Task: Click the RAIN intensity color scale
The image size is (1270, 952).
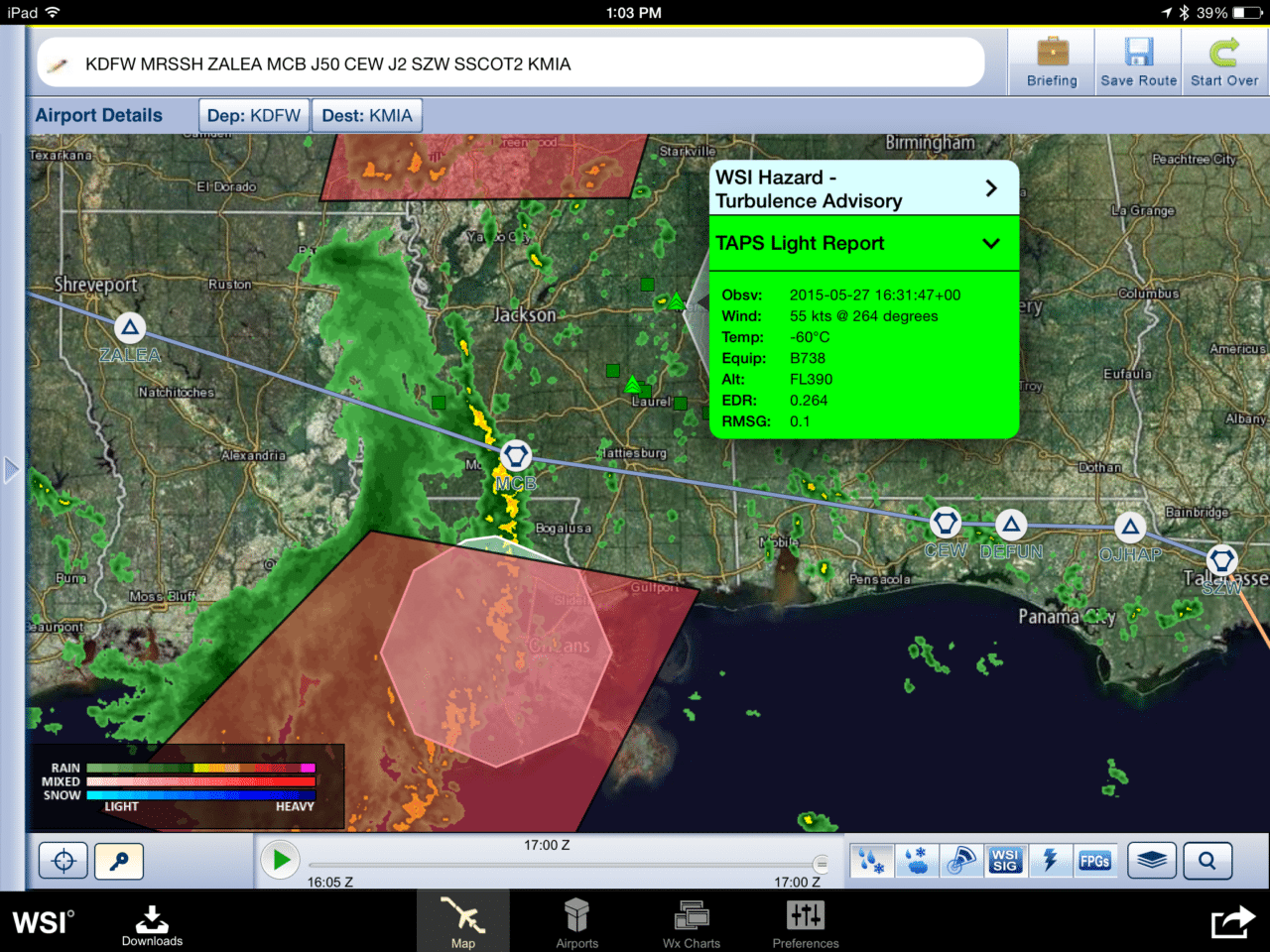Action: [200, 768]
